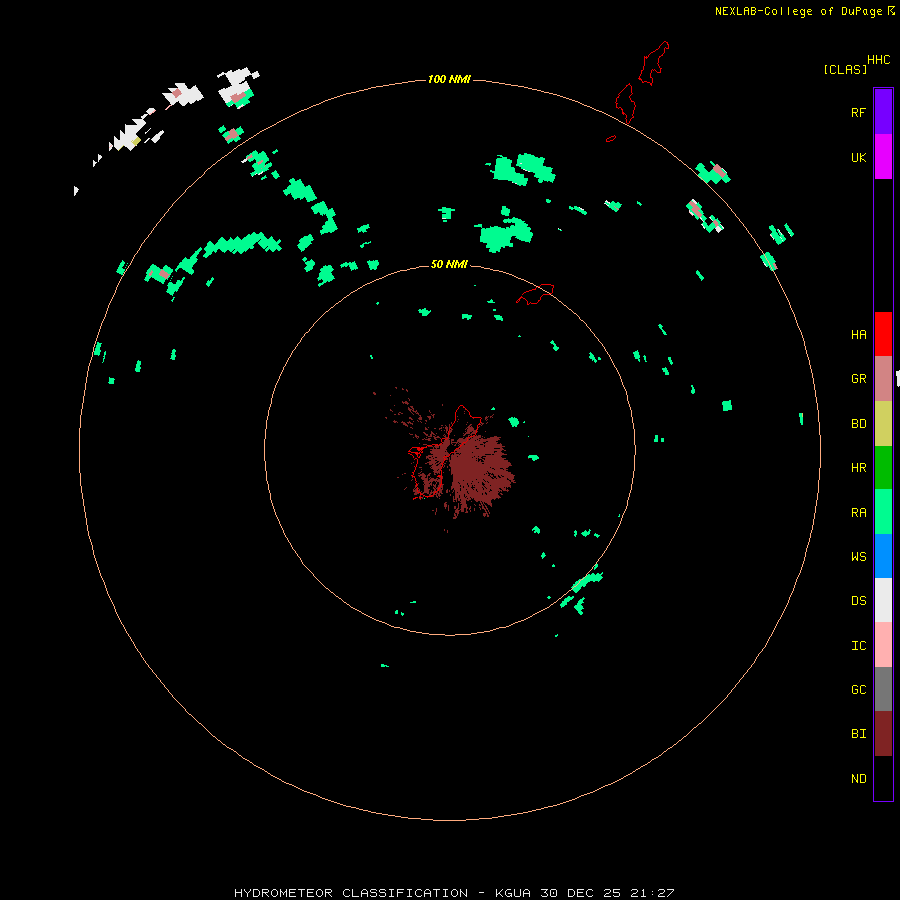Click the UK legend label

coord(858,158)
